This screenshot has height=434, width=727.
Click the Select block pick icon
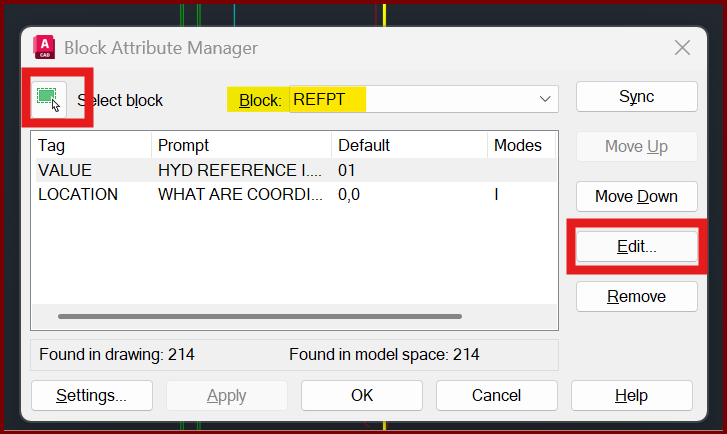pyautogui.click(x=49, y=99)
